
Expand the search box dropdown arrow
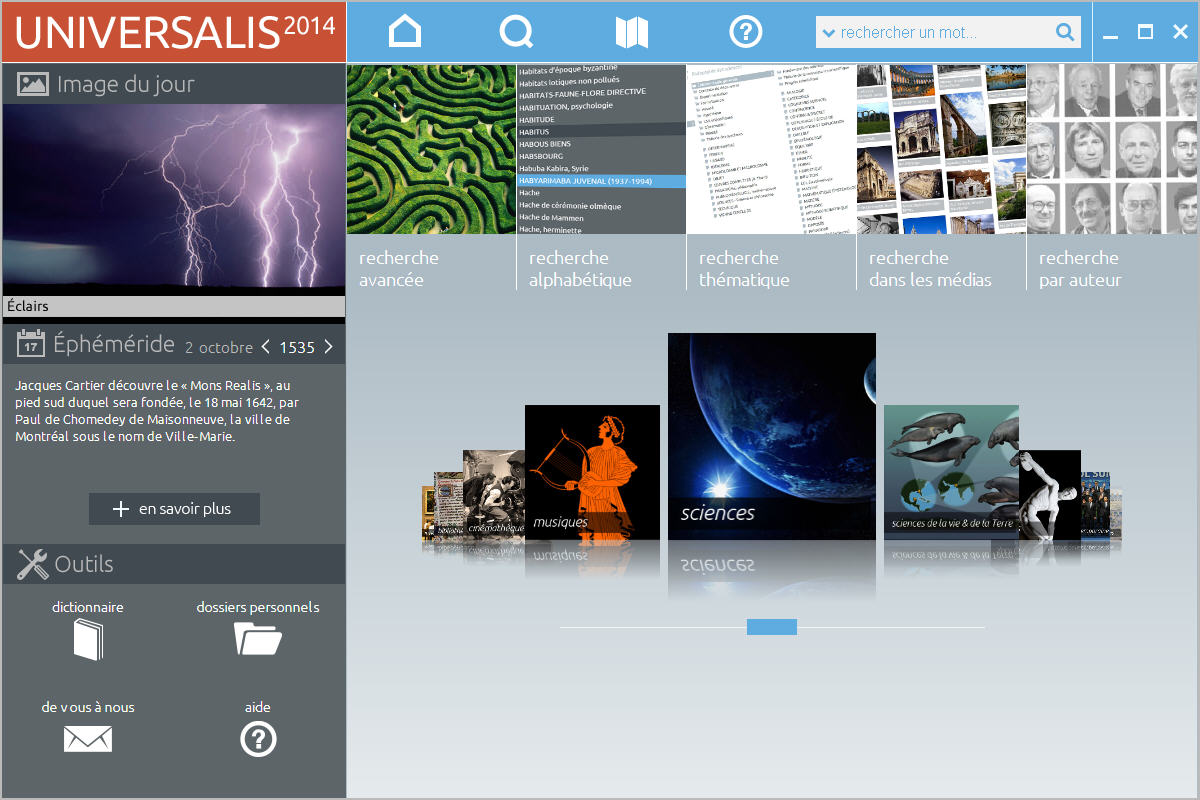[828, 33]
